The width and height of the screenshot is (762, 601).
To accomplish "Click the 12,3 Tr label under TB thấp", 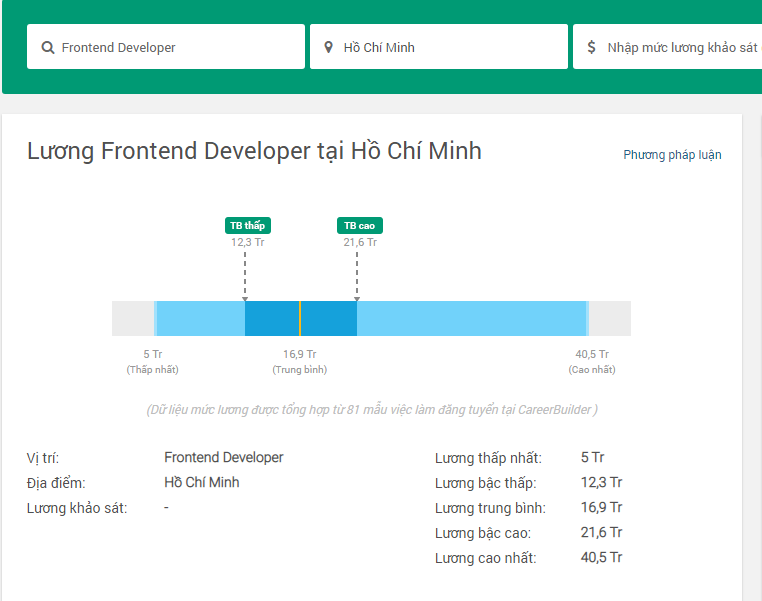I will (247, 242).
